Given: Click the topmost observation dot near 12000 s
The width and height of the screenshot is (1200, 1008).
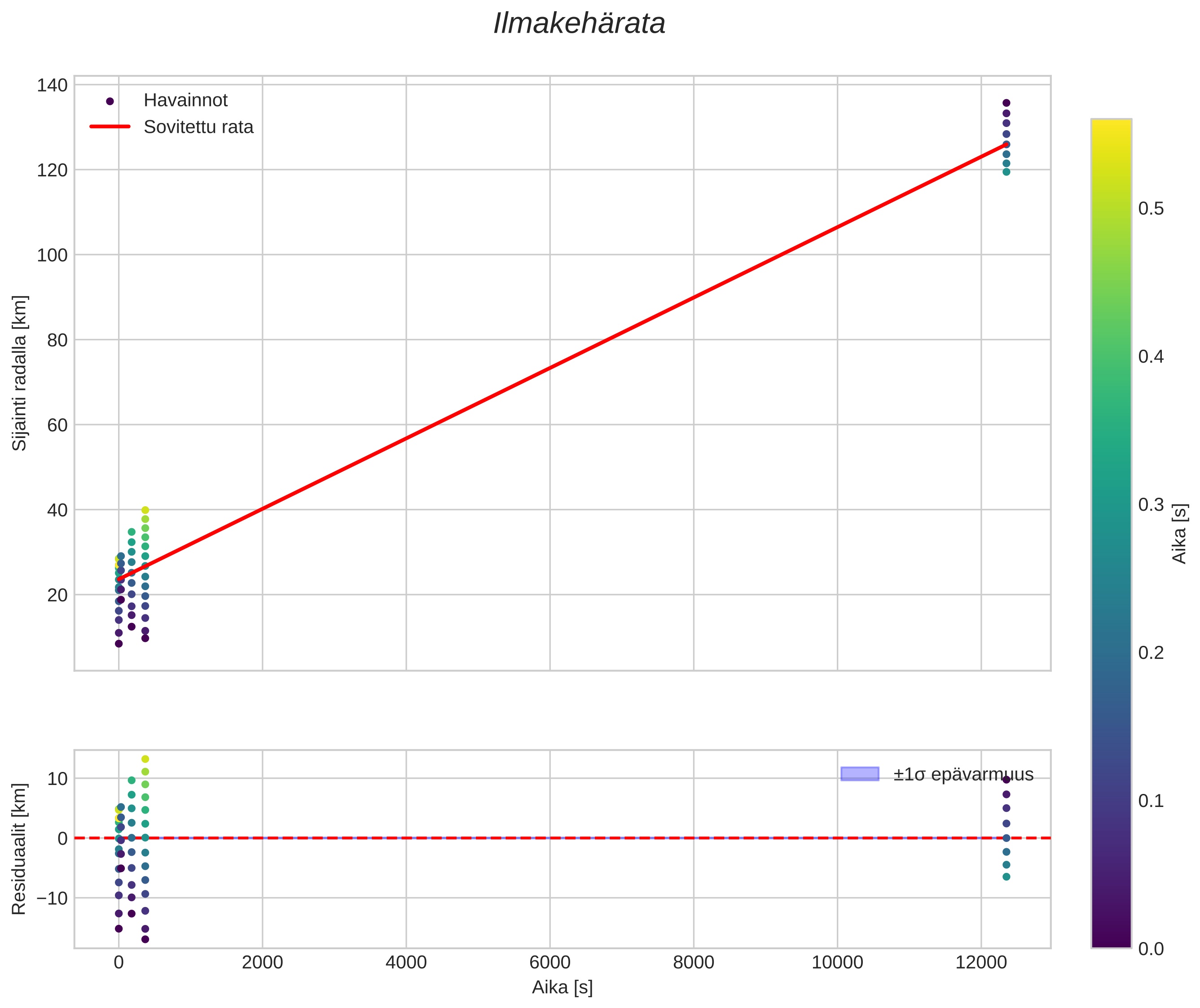Looking at the screenshot, I should (1006, 103).
